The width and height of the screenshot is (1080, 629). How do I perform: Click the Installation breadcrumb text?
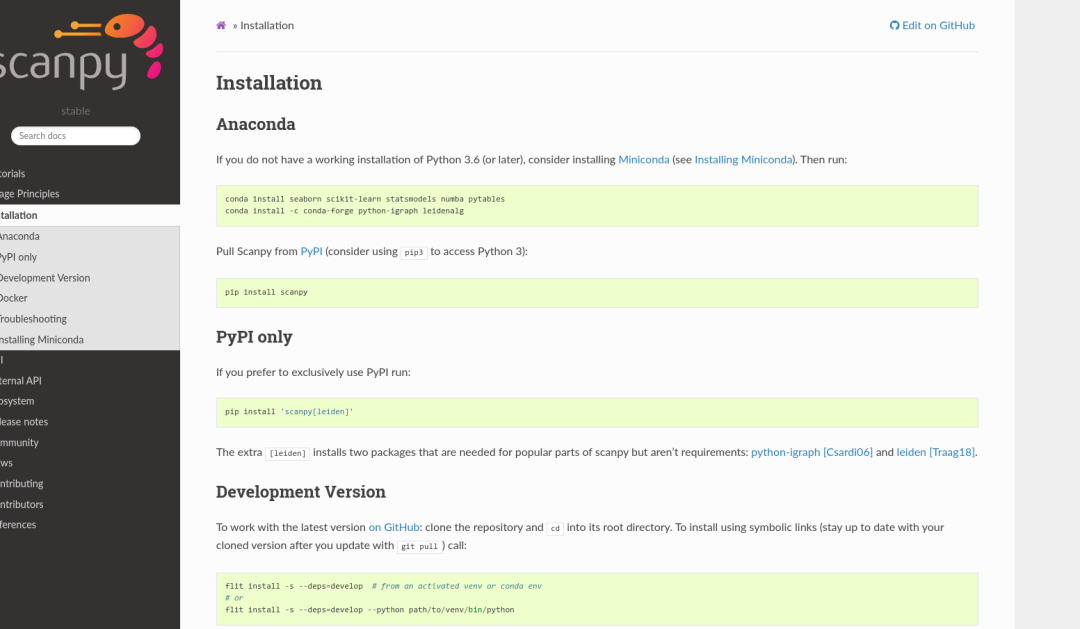click(267, 25)
